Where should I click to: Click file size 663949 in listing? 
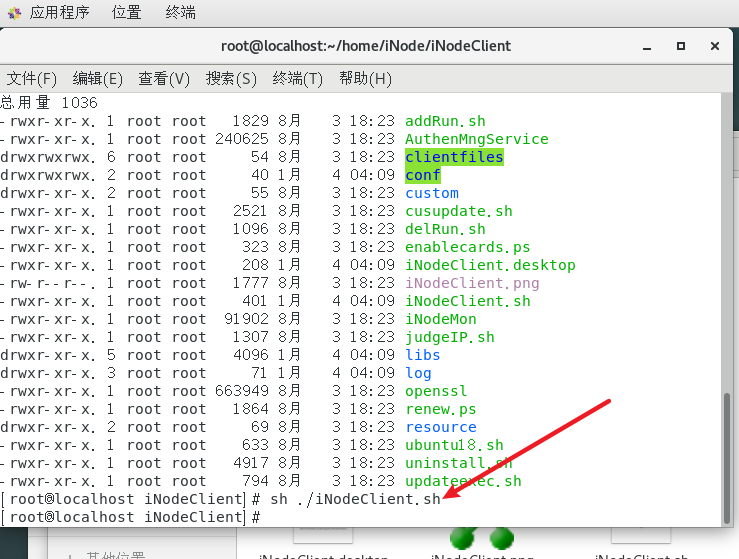[242, 391]
